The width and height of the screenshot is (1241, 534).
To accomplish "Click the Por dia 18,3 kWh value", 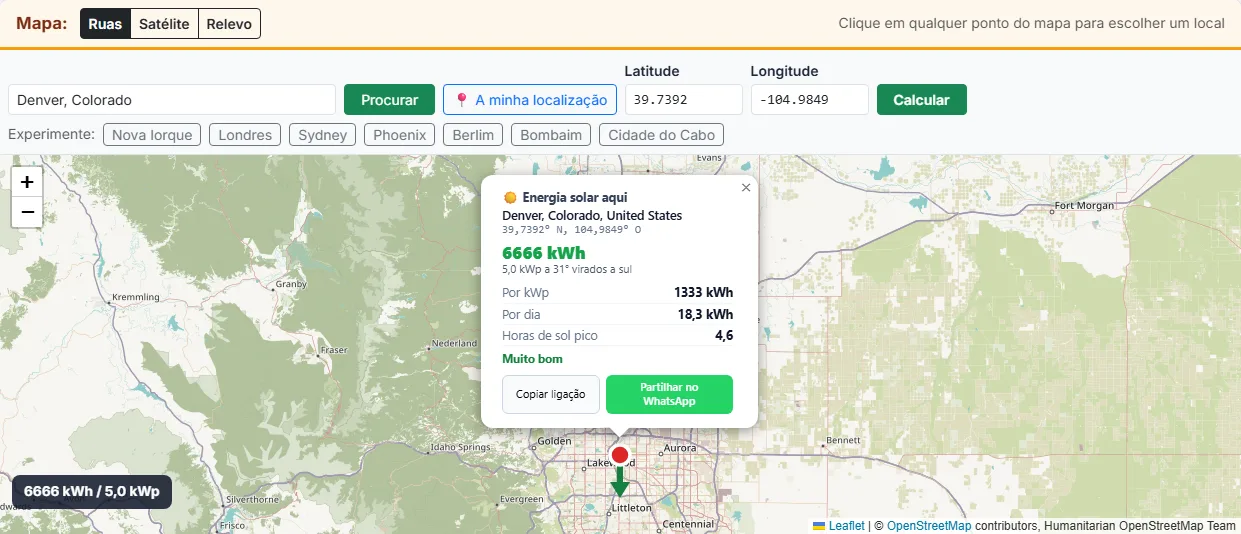I will [705, 314].
